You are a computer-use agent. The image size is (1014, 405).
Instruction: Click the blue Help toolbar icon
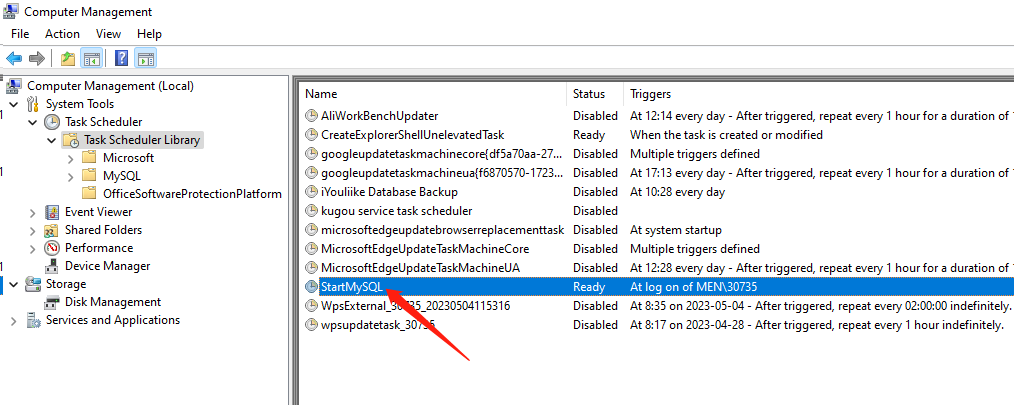point(121,58)
